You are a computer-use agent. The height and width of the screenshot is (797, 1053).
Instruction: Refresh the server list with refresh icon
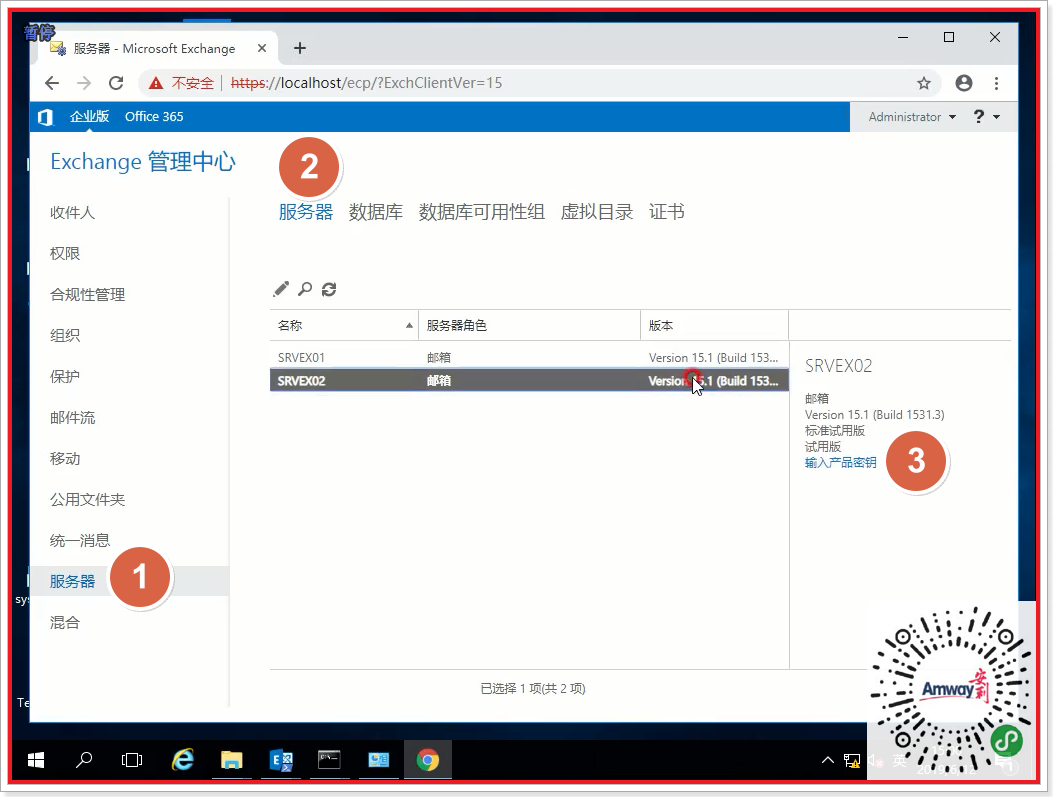point(329,289)
